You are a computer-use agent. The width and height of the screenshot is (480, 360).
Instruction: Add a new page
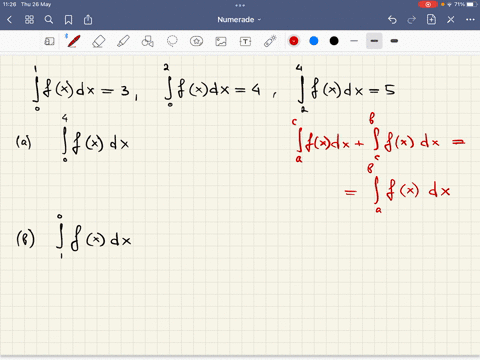[431, 20]
